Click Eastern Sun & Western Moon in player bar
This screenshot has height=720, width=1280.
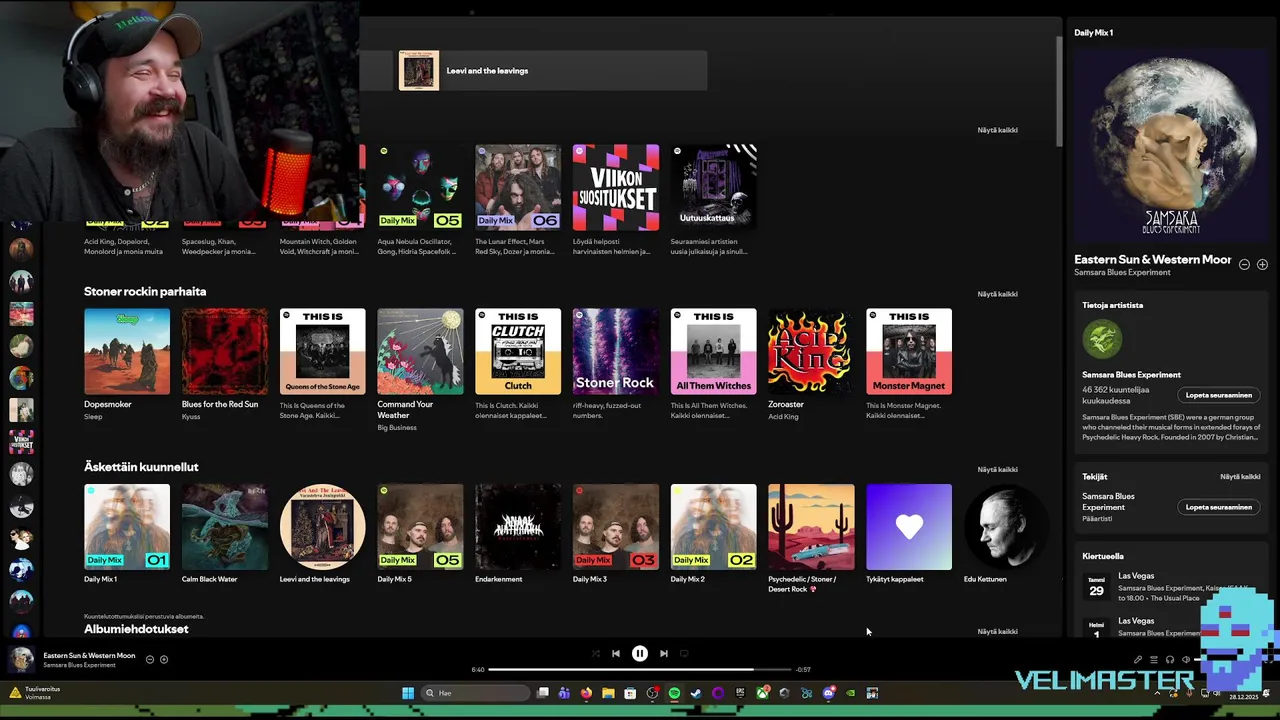89,656
